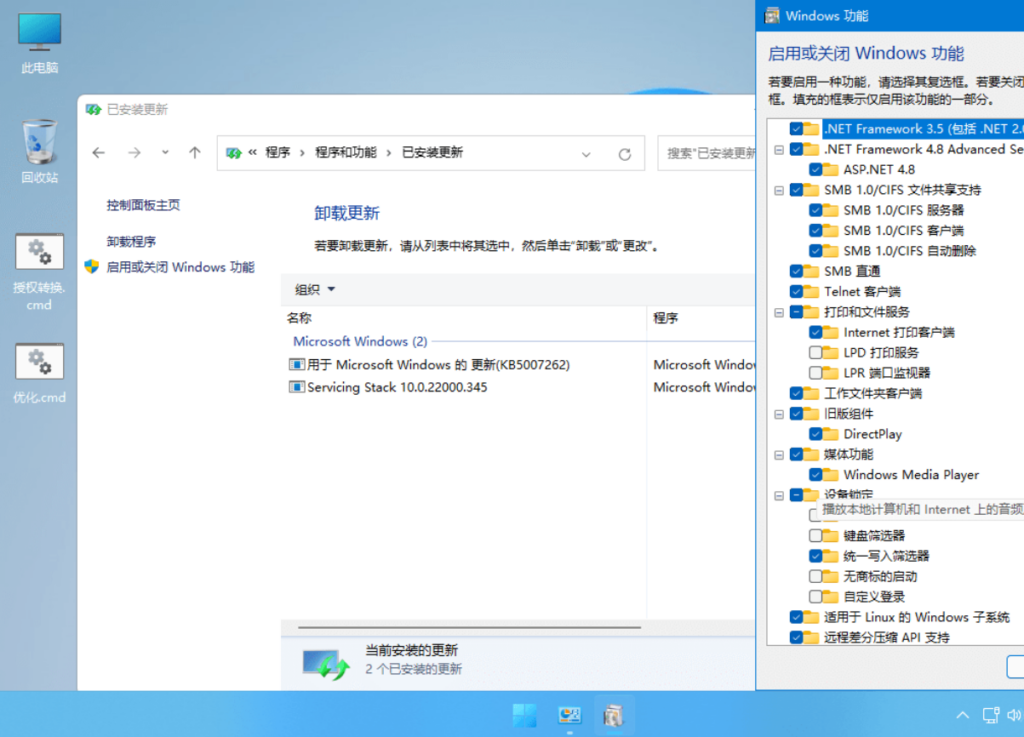Uncheck ASP.NET 4.8 checkbox
Image resolution: width=1024 pixels, height=737 pixels.
point(816,170)
